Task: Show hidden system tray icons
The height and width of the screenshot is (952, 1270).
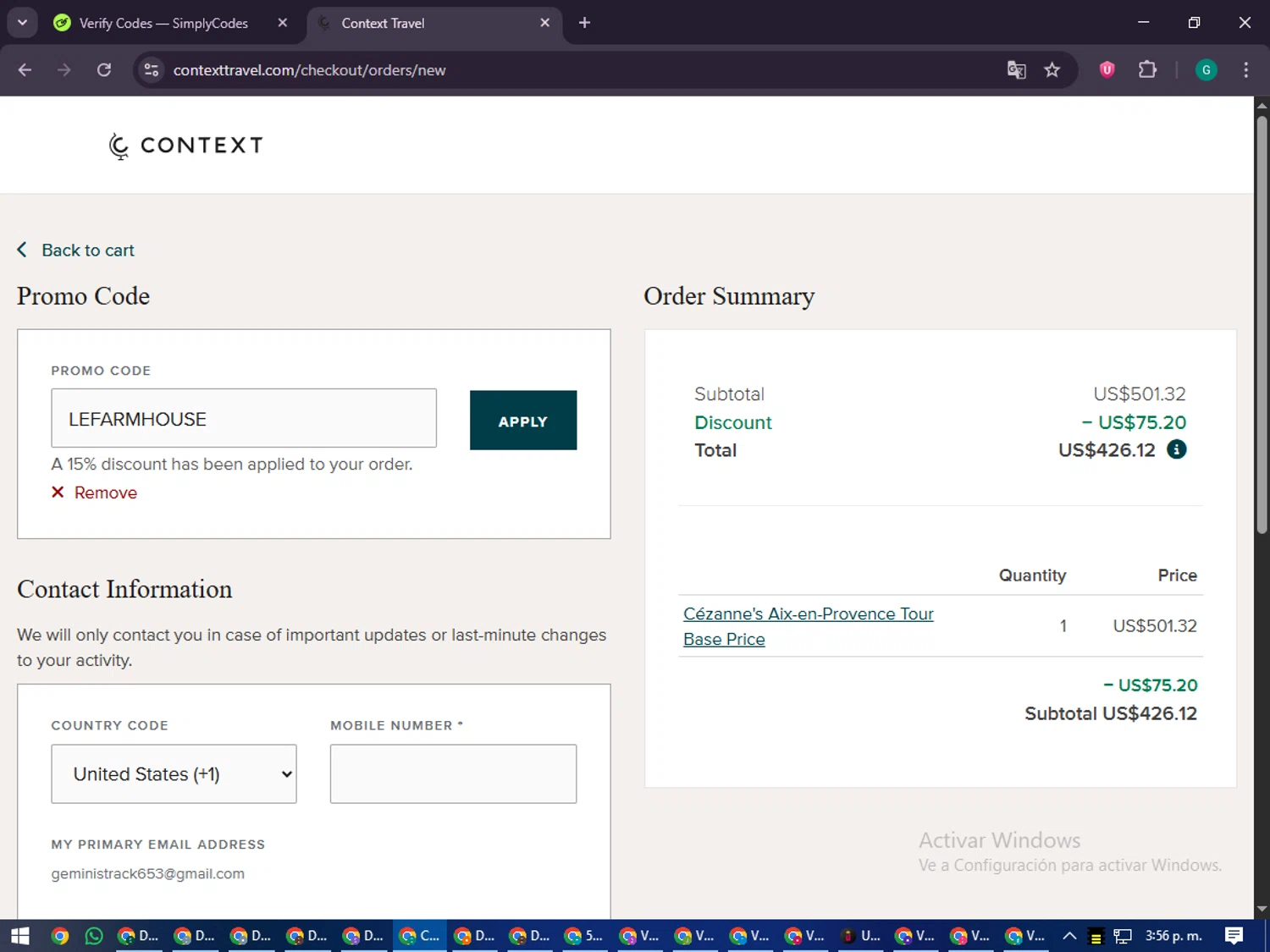Action: [1069, 935]
